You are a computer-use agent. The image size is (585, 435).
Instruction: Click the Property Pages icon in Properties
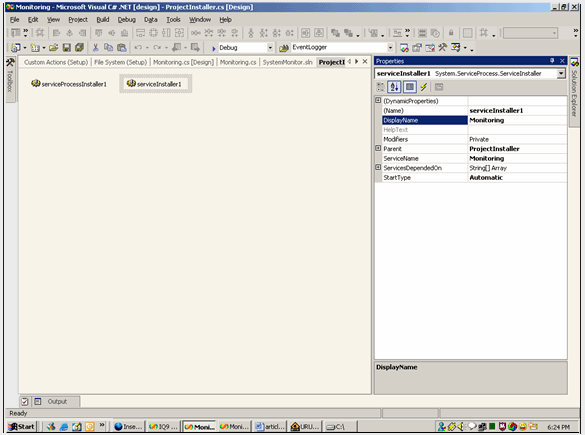pos(439,87)
